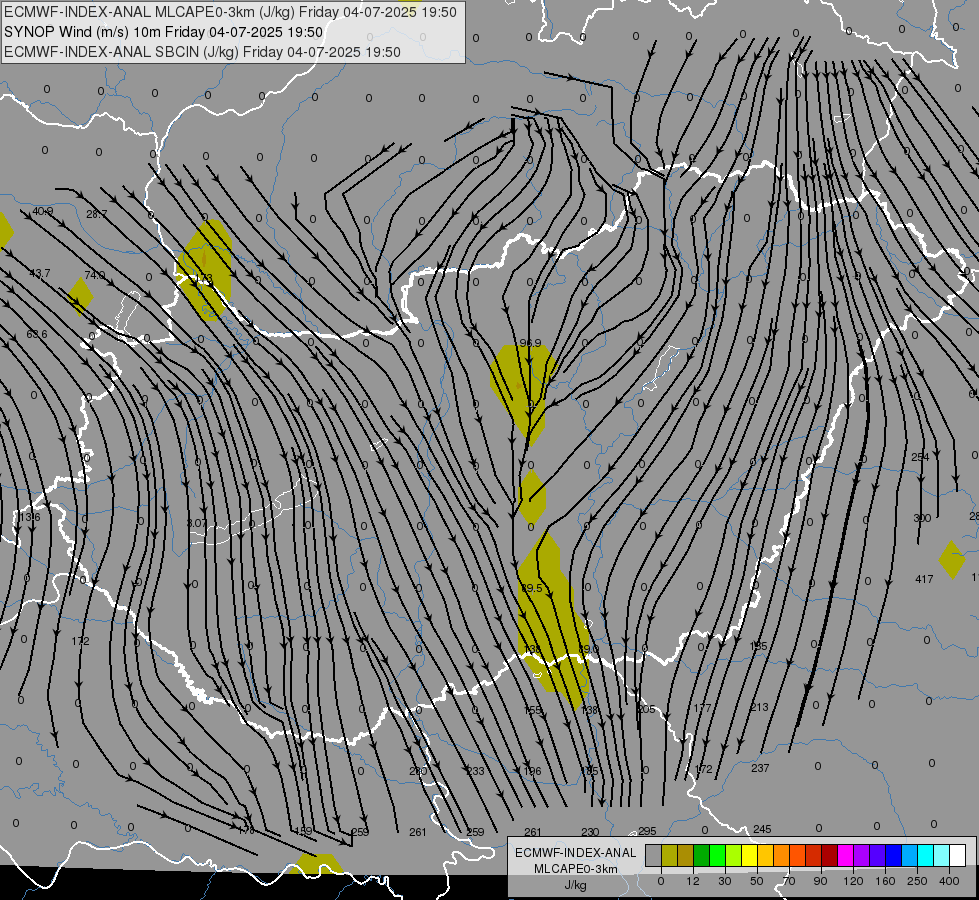The image size is (979, 900).
Task: Click the 230 value on the map
Action: 590,832
